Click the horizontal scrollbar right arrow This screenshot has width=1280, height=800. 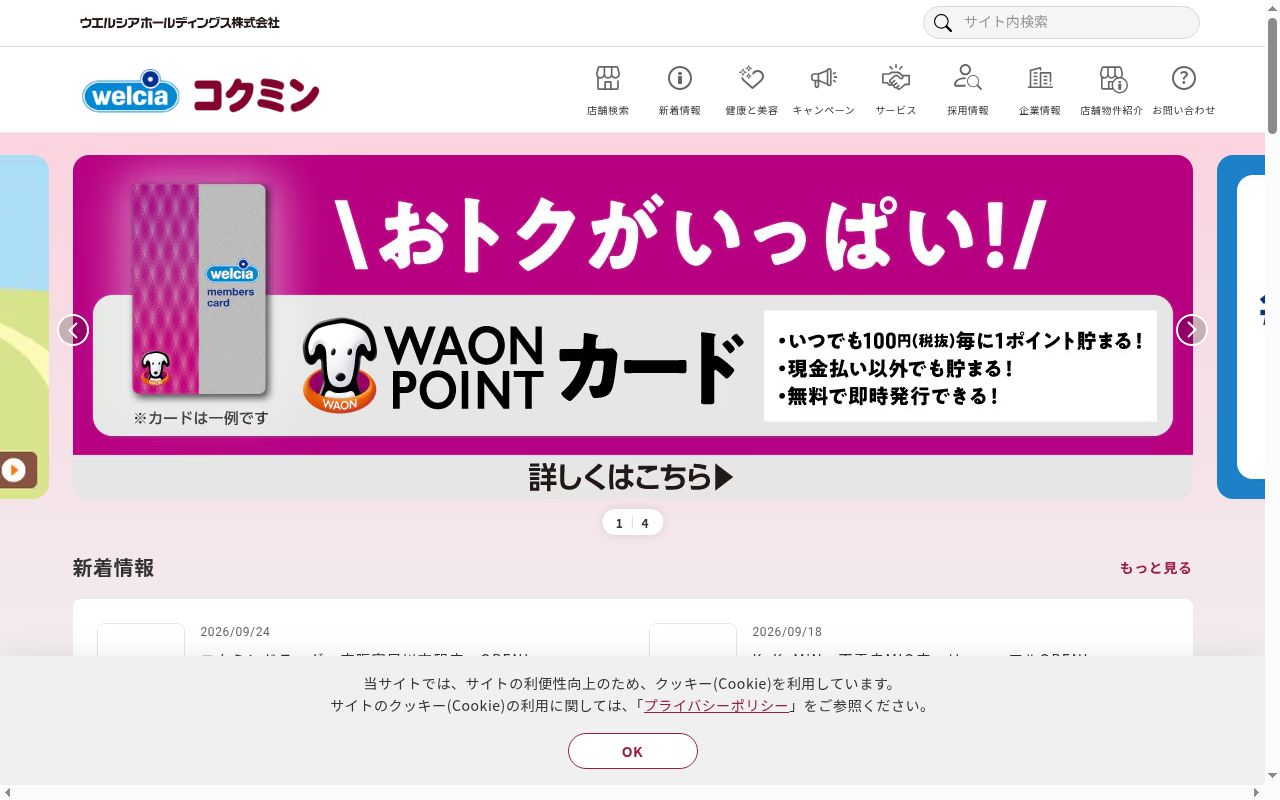pos(1258,792)
